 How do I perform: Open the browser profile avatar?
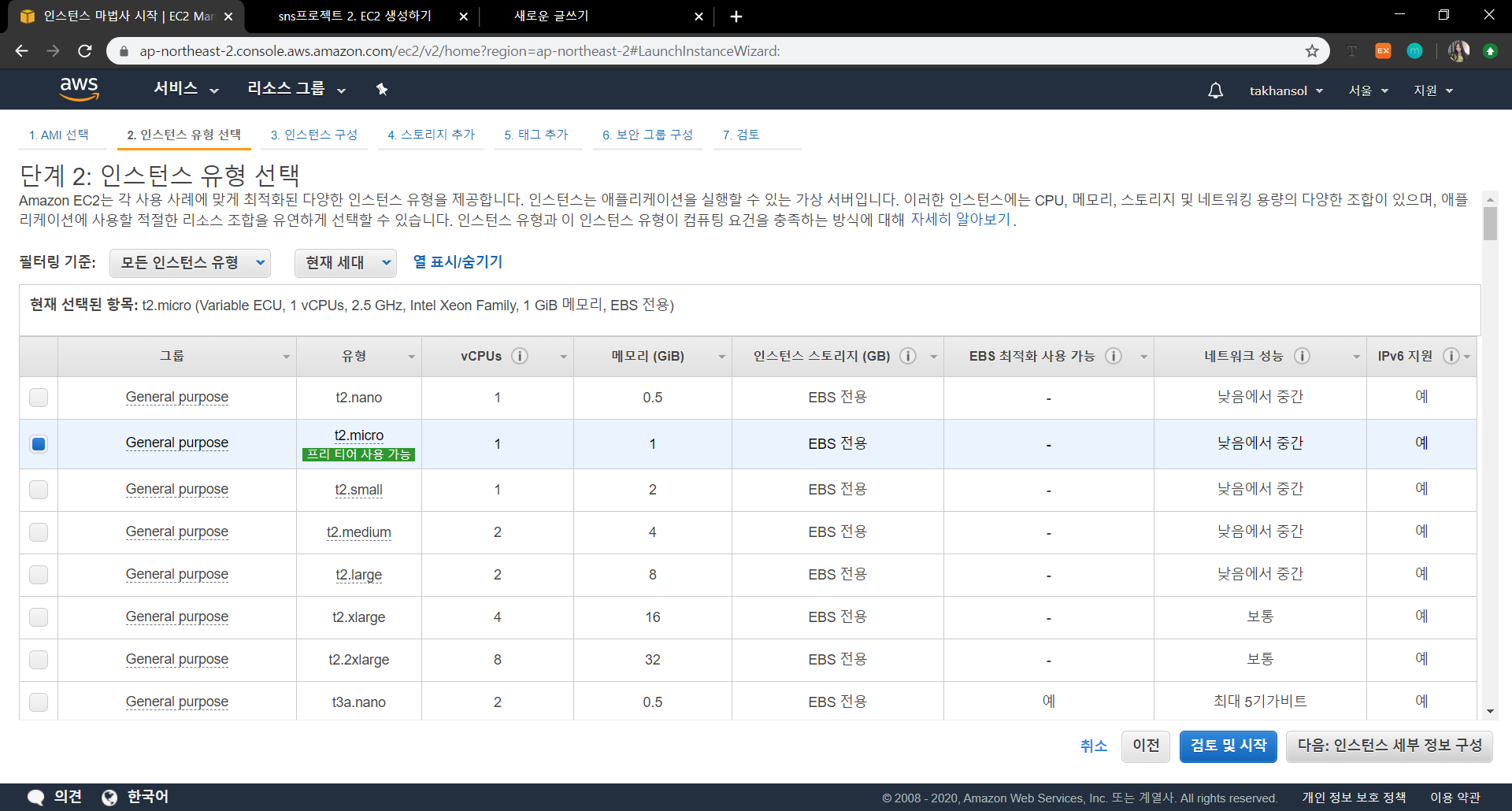pos(1458,51)
